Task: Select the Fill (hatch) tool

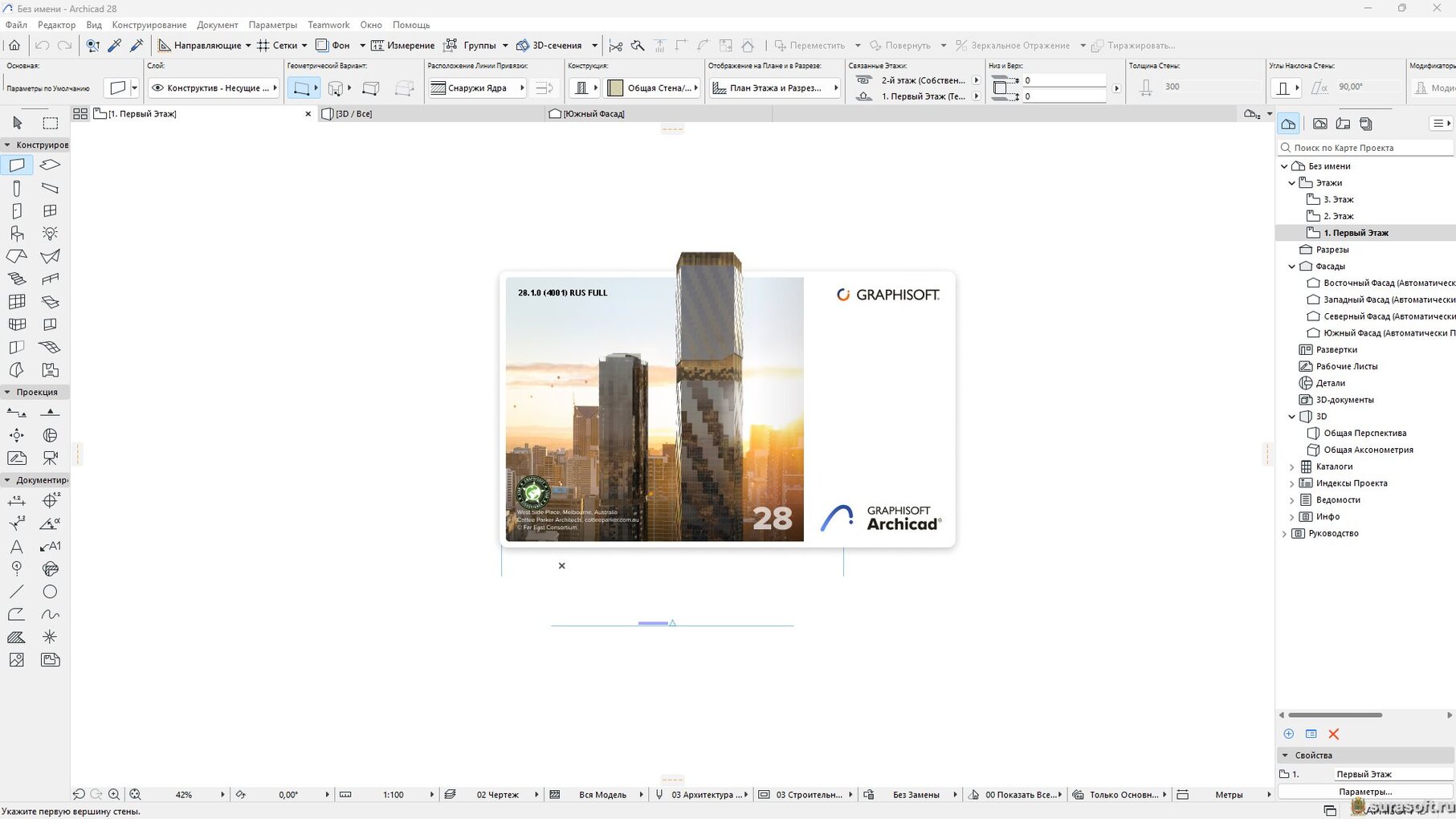Action: (17, 638)
